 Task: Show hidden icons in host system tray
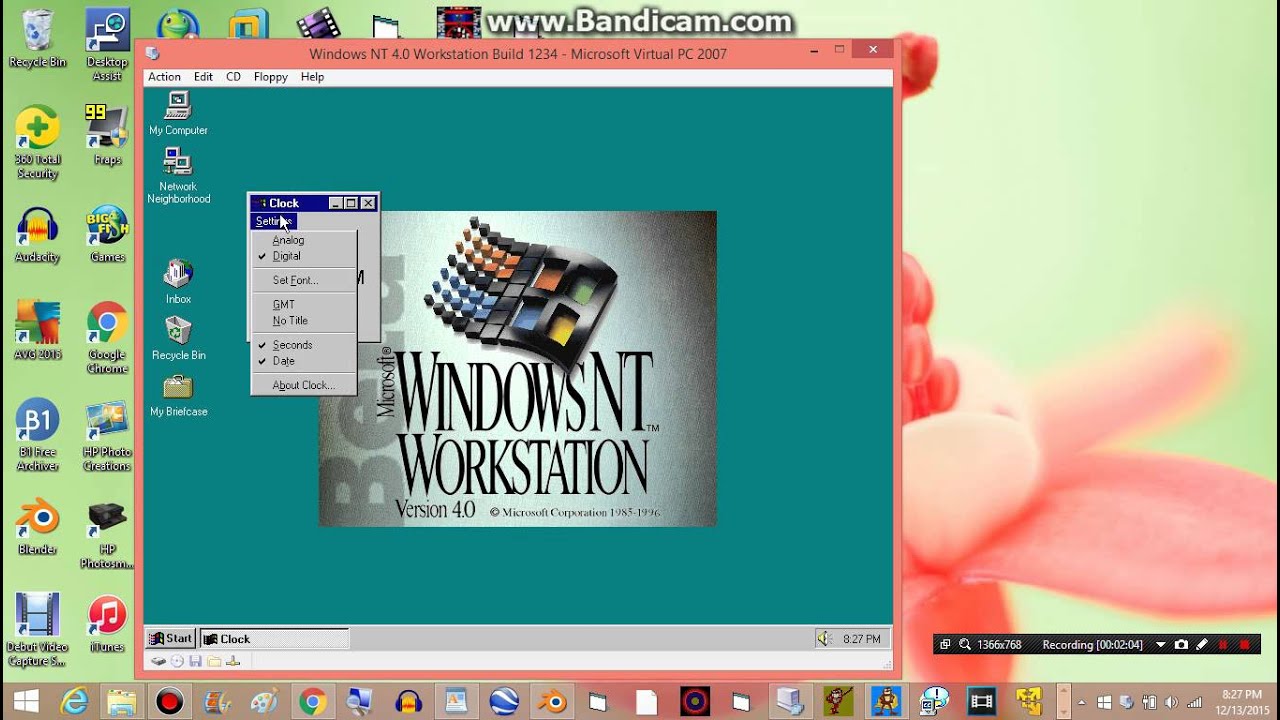pyautogui.click(x=1082, y=702)
